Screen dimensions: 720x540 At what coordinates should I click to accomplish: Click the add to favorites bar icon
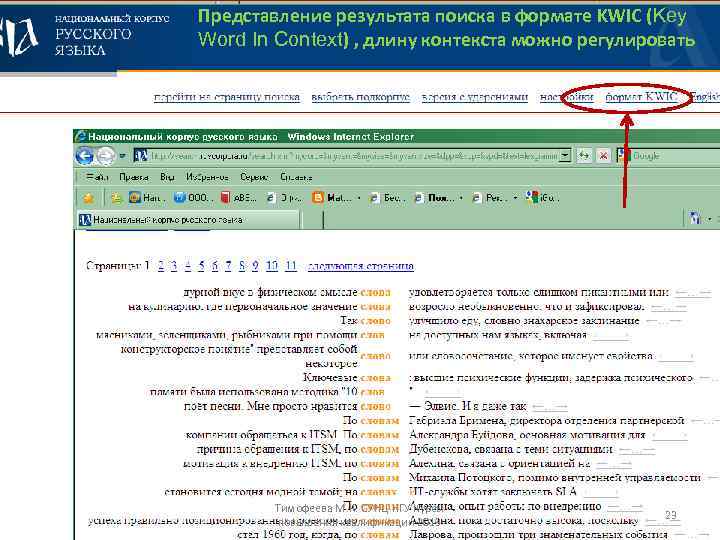pos(116,198)
